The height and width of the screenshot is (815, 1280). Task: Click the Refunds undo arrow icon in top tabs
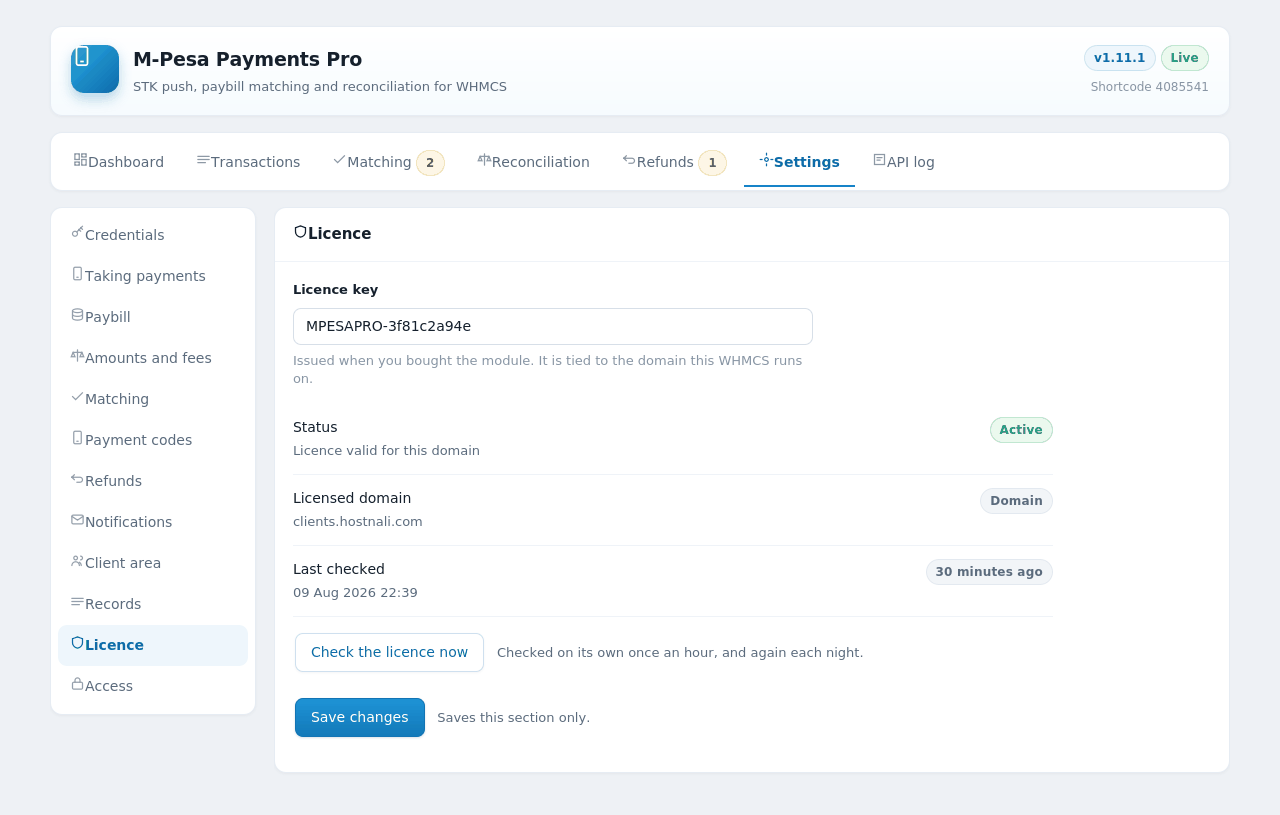(629, 159)
